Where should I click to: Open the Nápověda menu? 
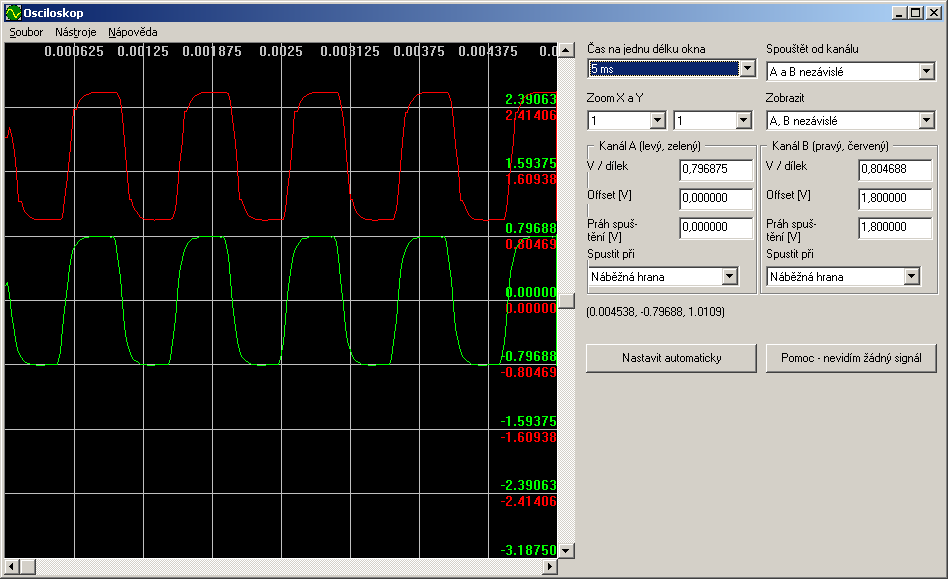132,32
